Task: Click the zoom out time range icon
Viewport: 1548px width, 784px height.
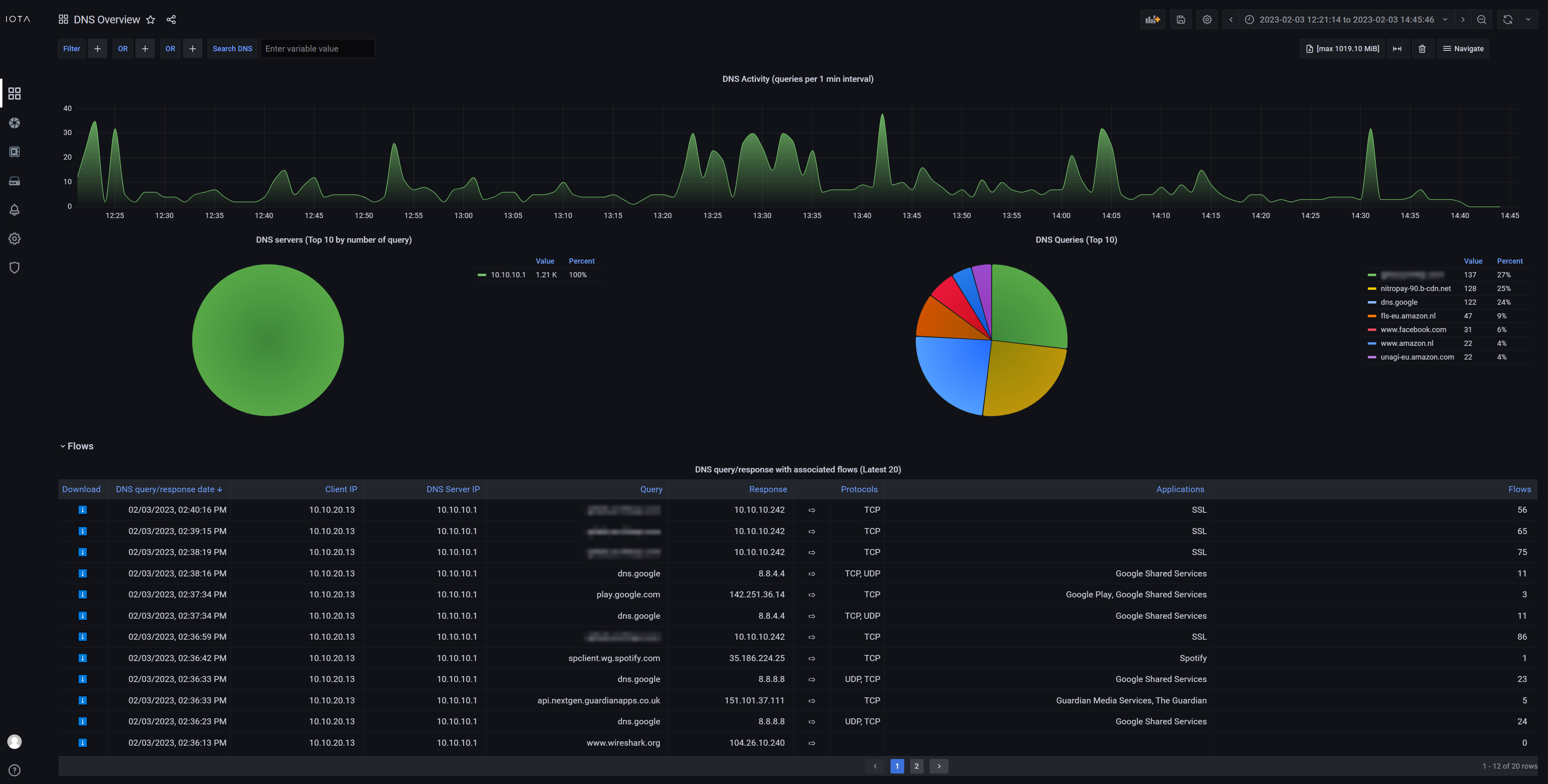Action: (1481, 20)
